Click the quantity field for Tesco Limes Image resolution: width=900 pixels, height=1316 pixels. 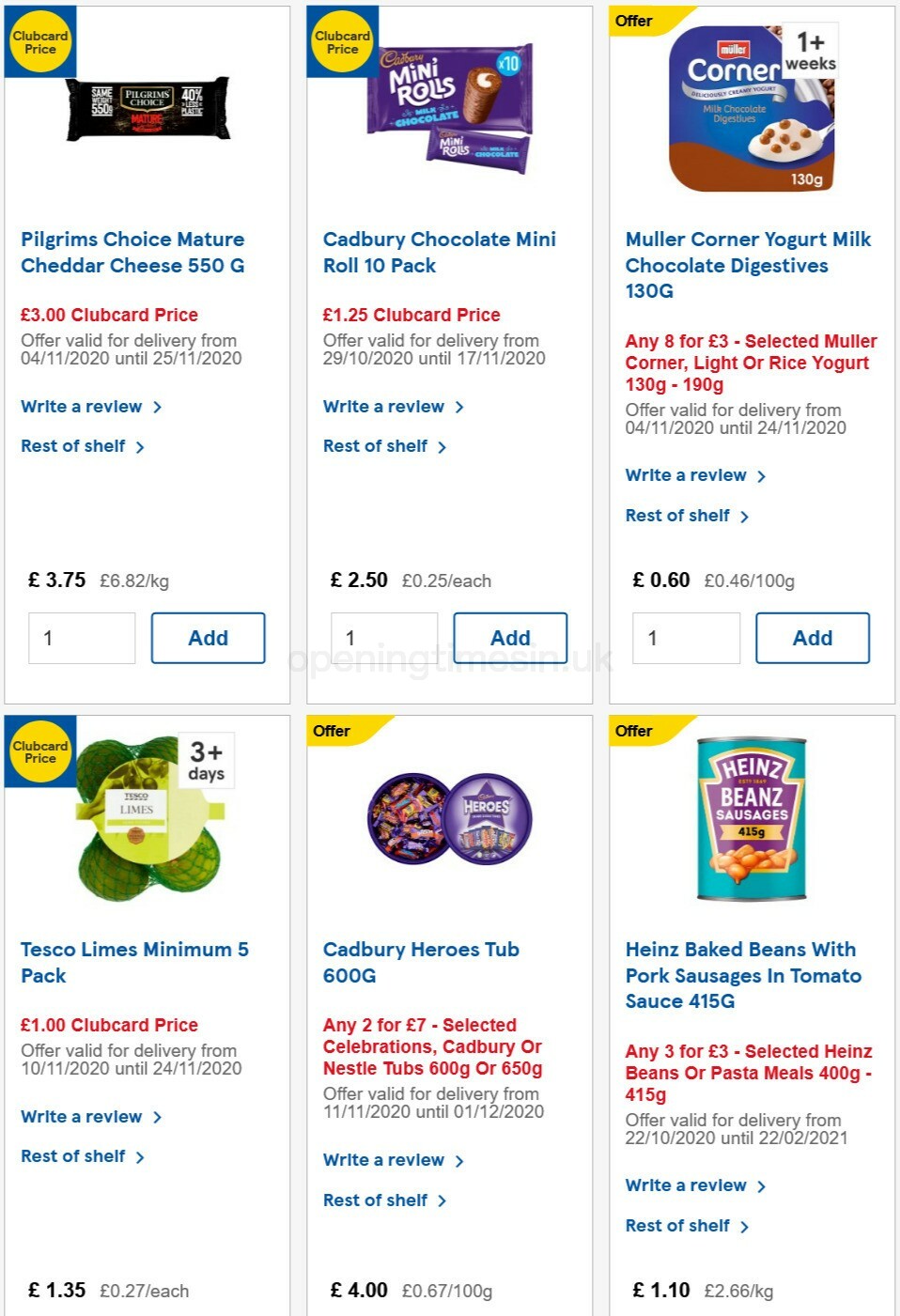(x=82, y=1313)
